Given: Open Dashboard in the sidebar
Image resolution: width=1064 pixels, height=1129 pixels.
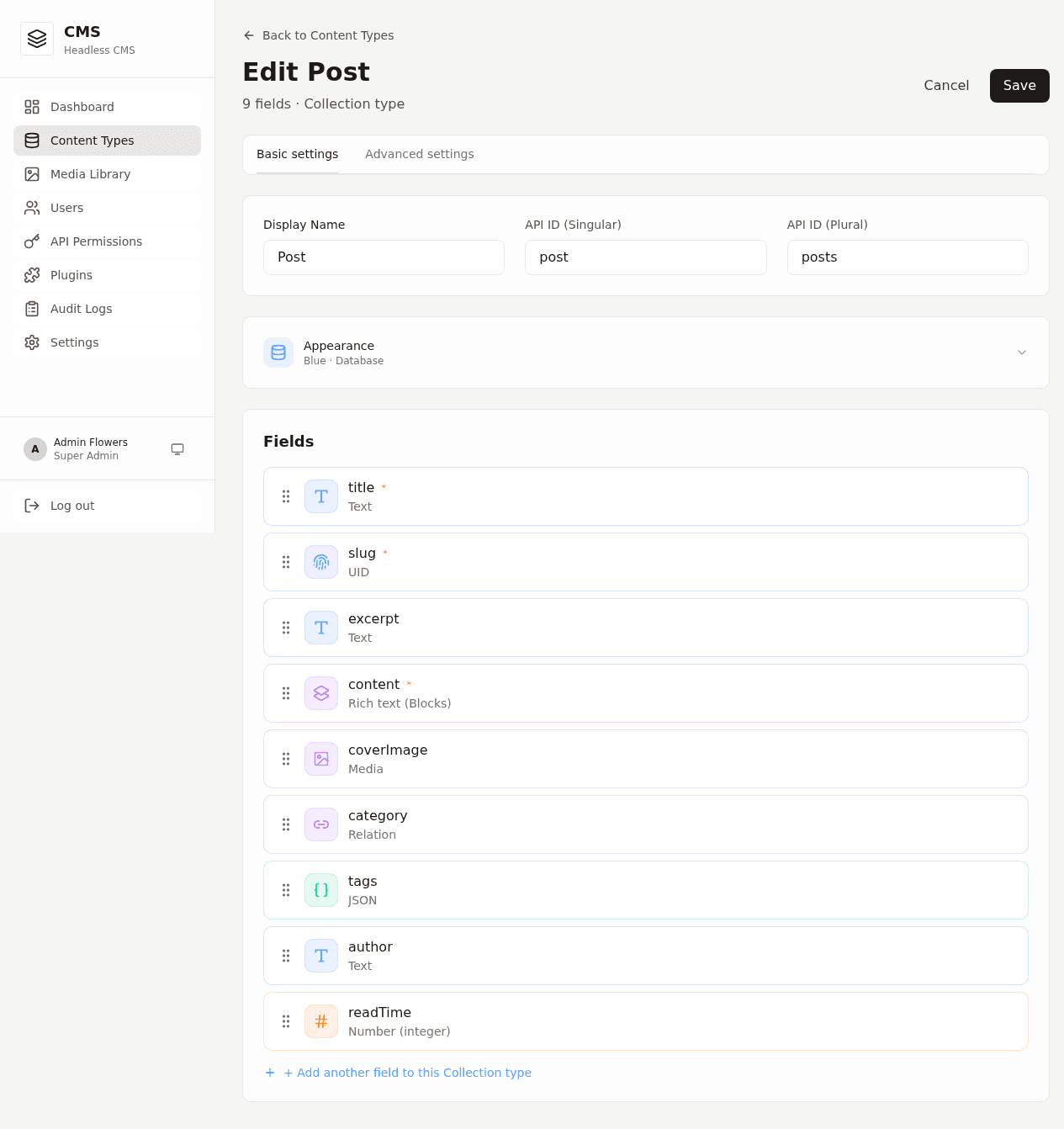Looking at the screenshot, I should [x=107, y=107].
